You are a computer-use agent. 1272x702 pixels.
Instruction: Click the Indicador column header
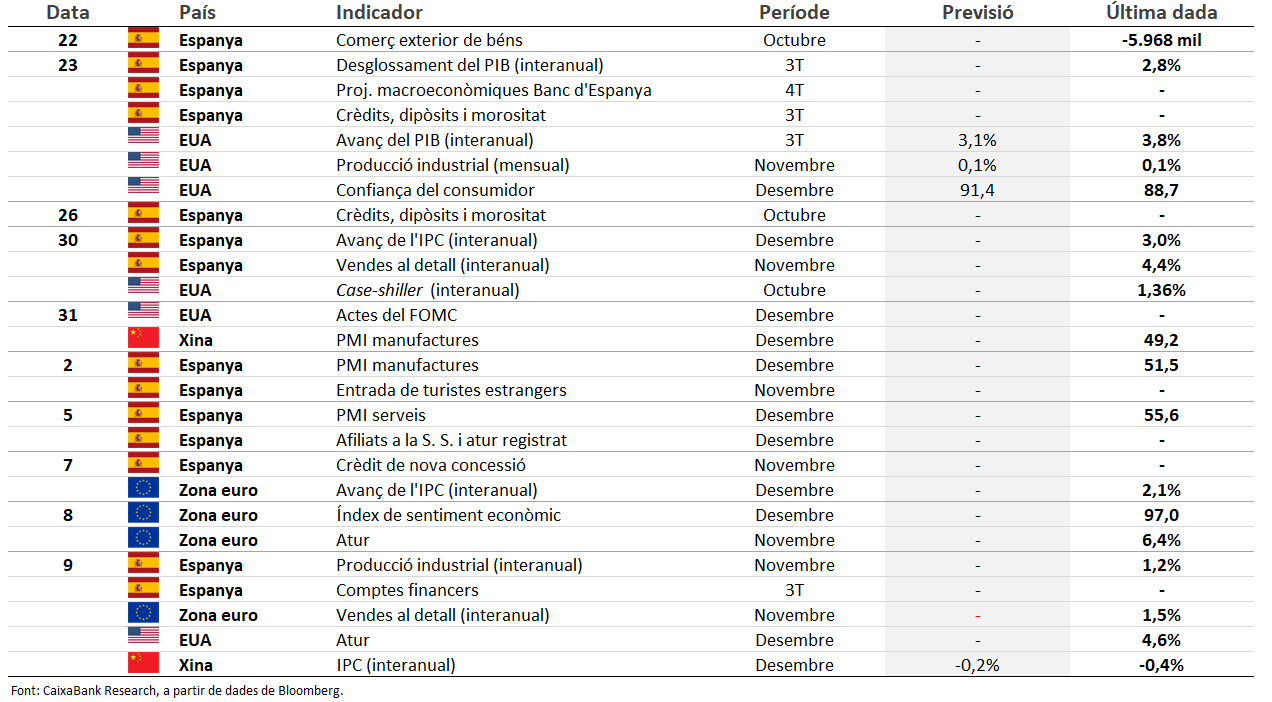tap(379, 13)
